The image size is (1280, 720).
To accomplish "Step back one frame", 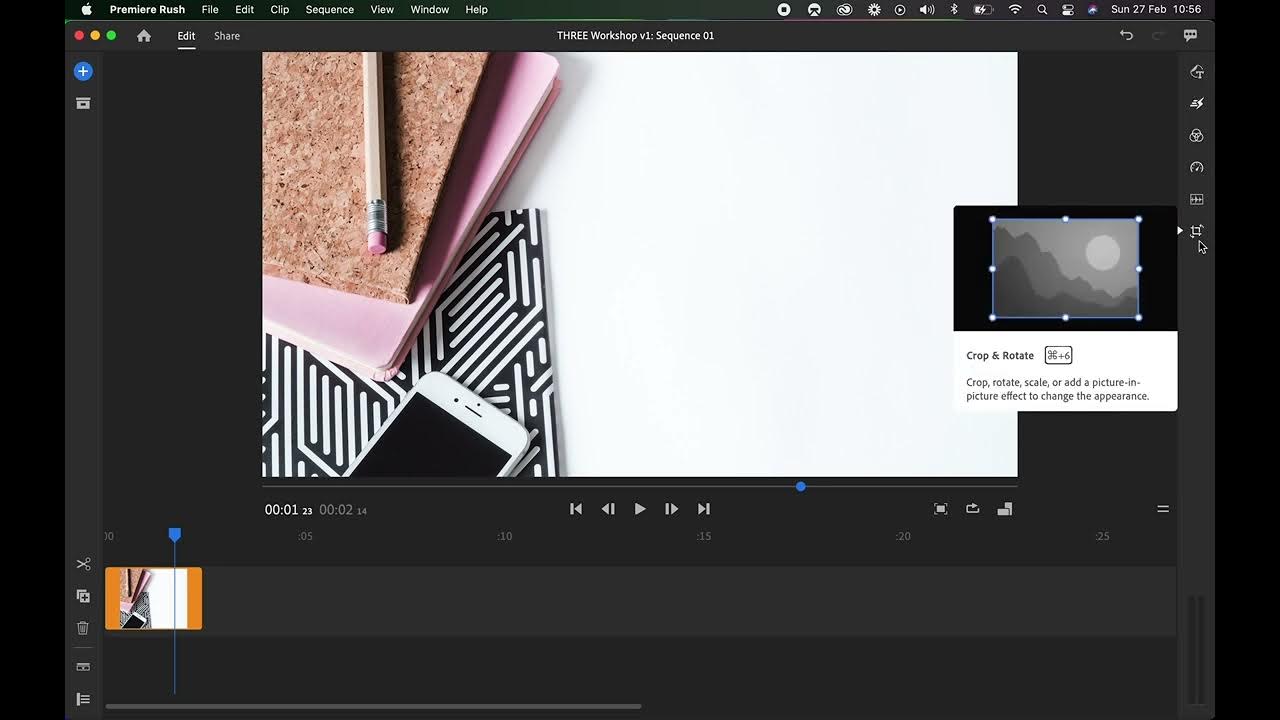I will tap(608, 509).
